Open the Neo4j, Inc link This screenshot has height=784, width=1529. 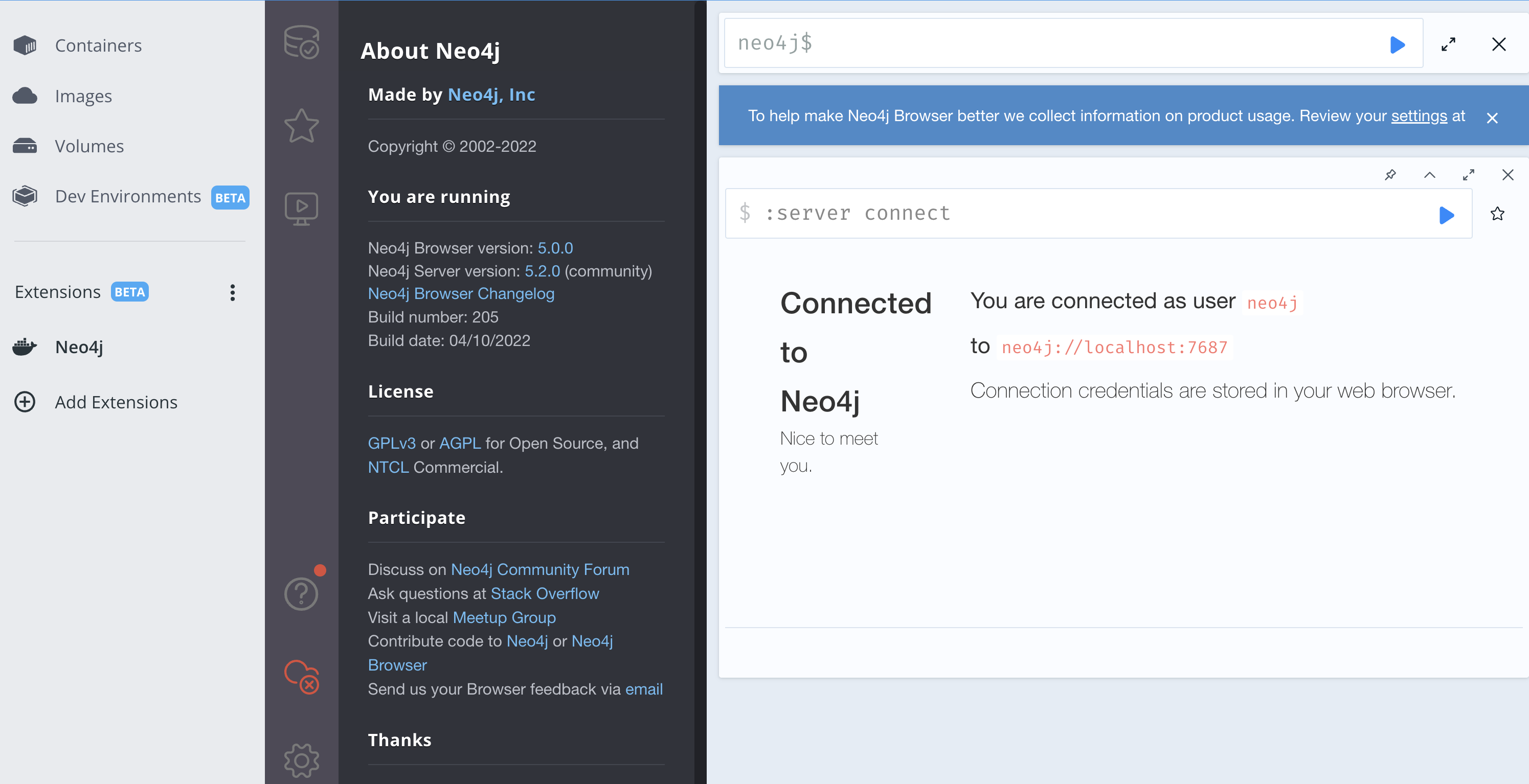[491, 95]
